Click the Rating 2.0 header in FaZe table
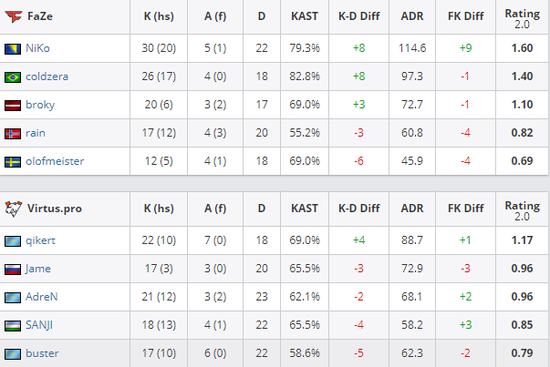Screen dimensions: 550x367 (x=522, y=19)
